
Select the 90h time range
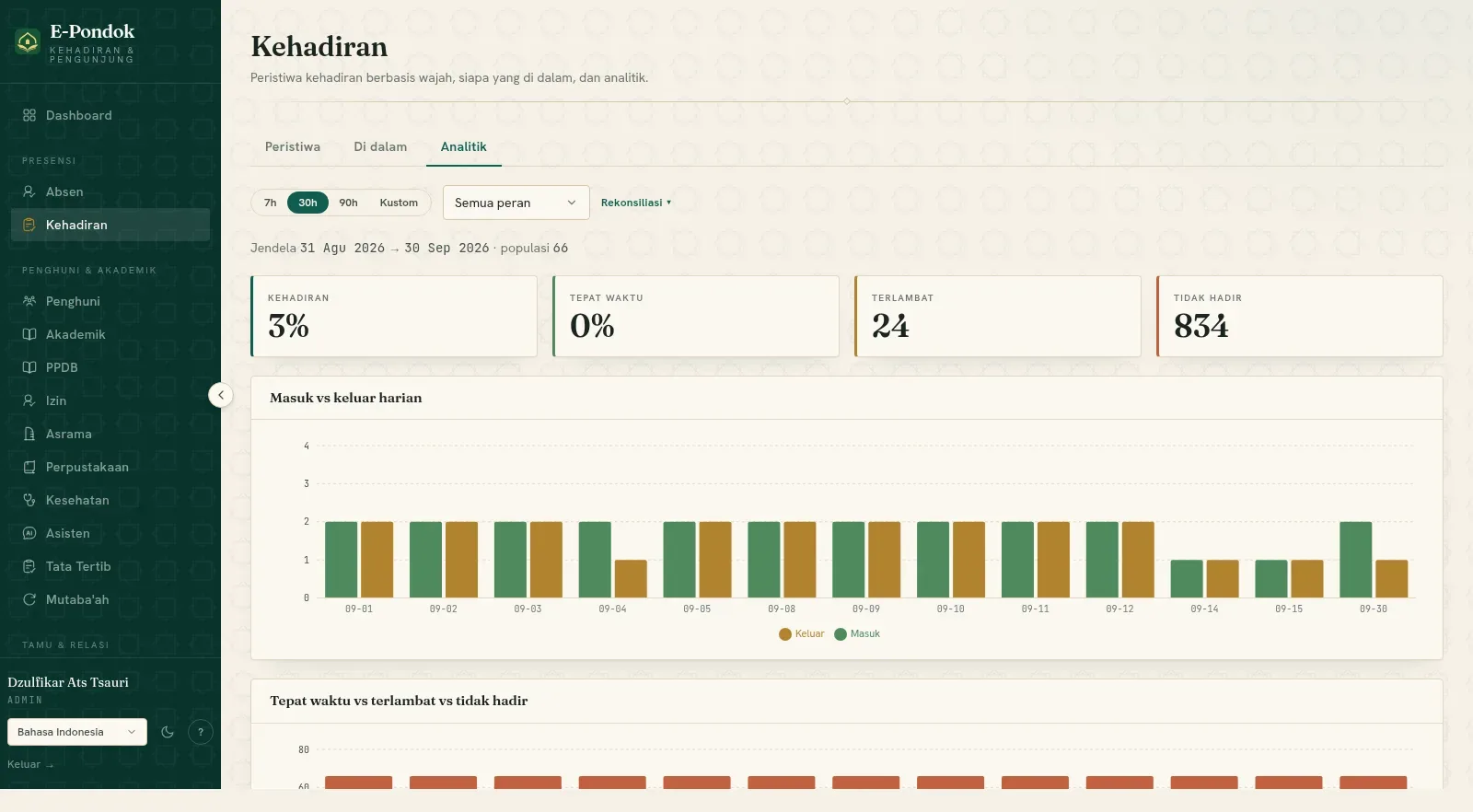point(348,203)
